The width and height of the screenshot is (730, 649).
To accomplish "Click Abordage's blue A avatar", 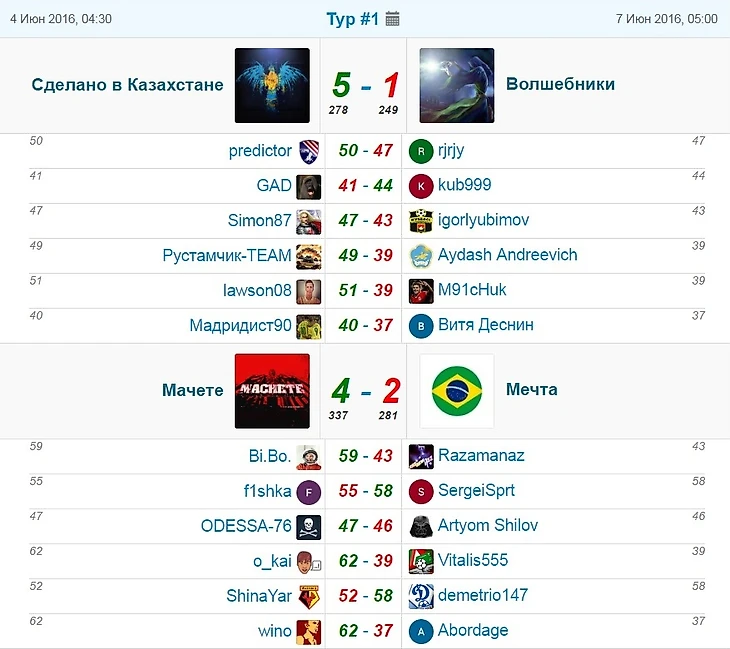I will click(421, 631).
